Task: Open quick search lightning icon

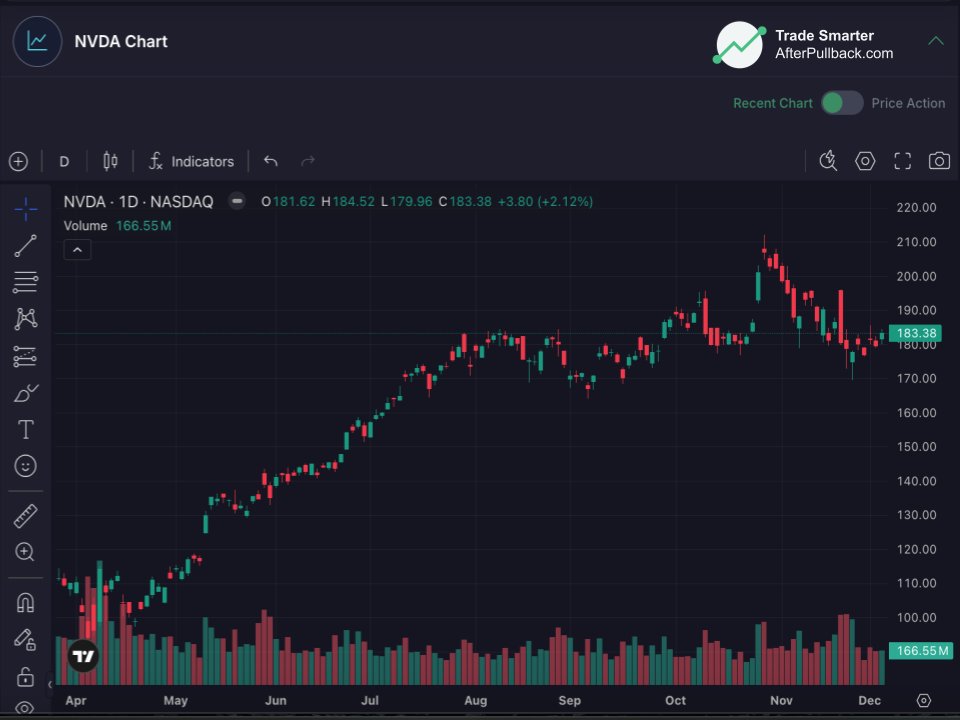Action: pyautogui.click(x=828, y=161)
